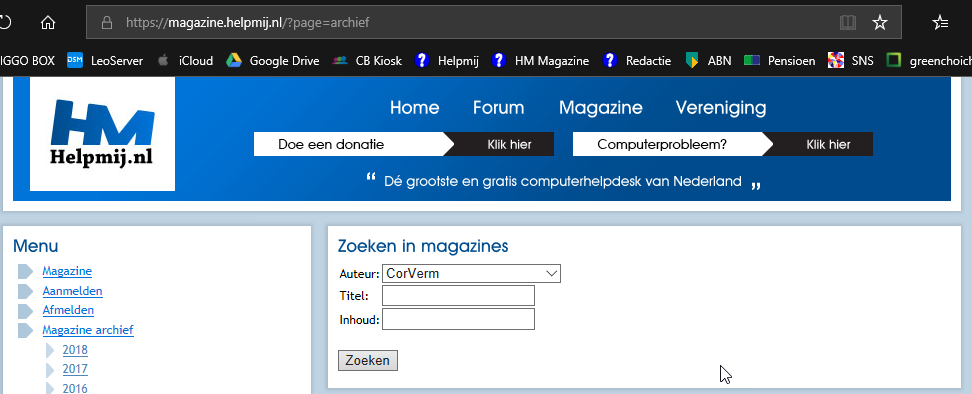Add page to favorites with star icon
Screen dimensions: 972x394
880,23
